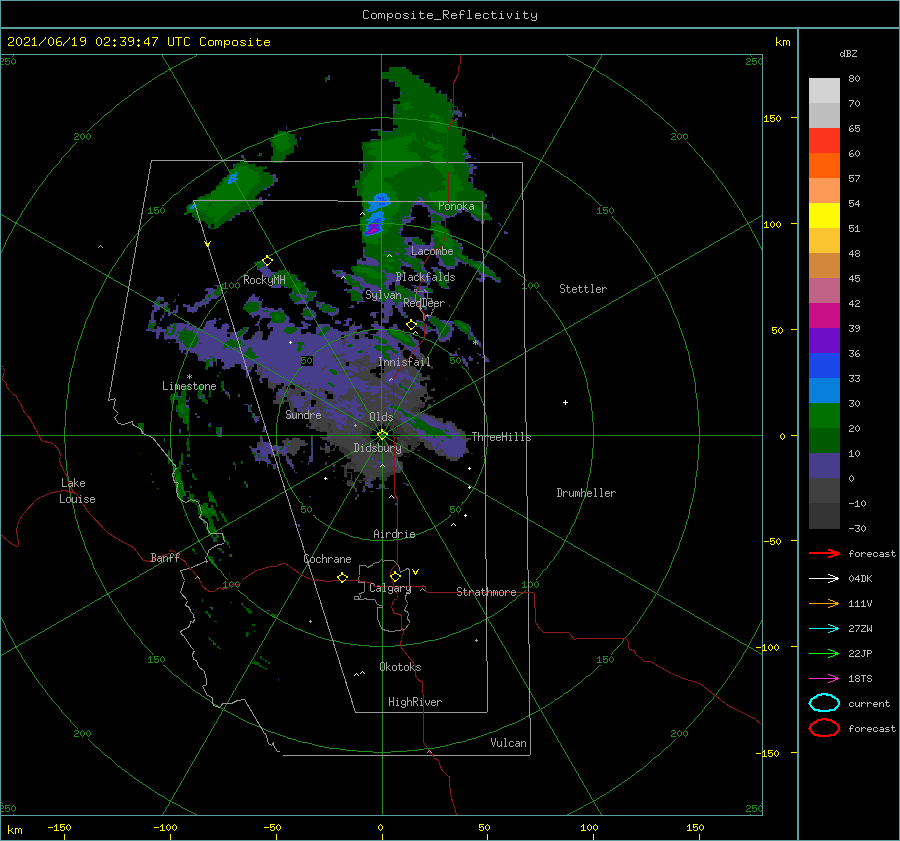Viewport: 900px width, 841px height.
Task: Select the yellow 54 dBZ color swatch
Action: (824, 215)
